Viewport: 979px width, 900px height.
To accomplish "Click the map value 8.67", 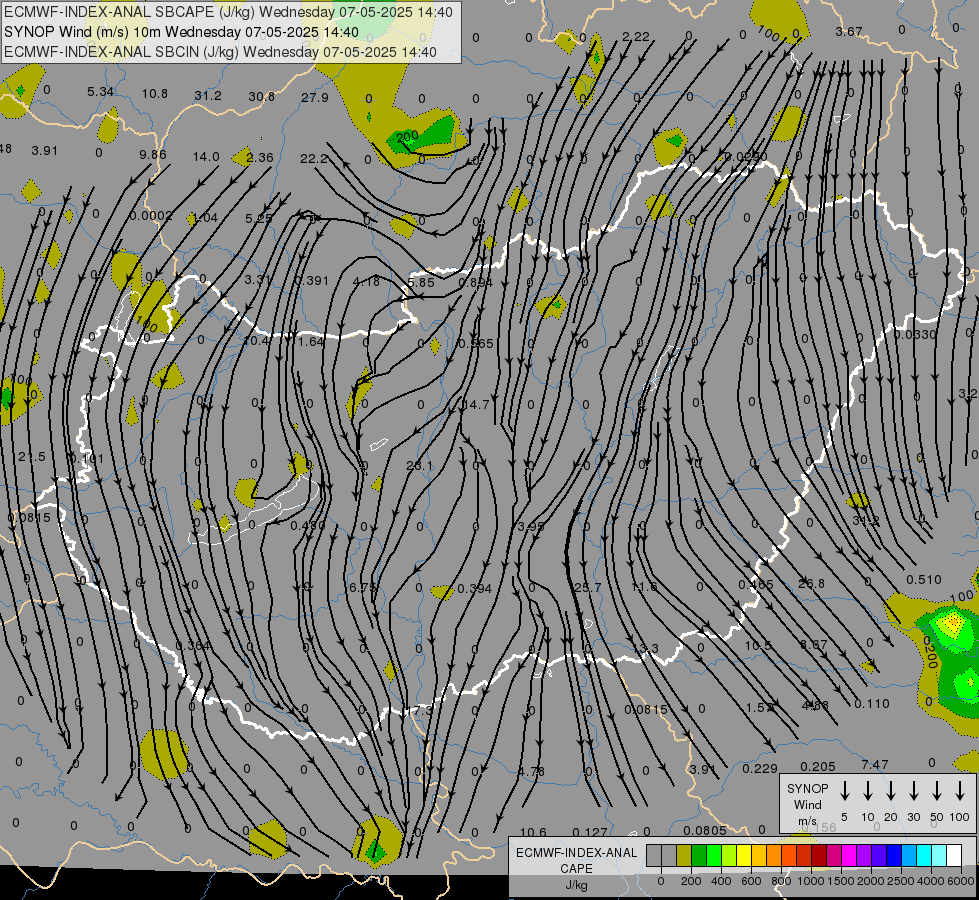I will pos(814,644).
